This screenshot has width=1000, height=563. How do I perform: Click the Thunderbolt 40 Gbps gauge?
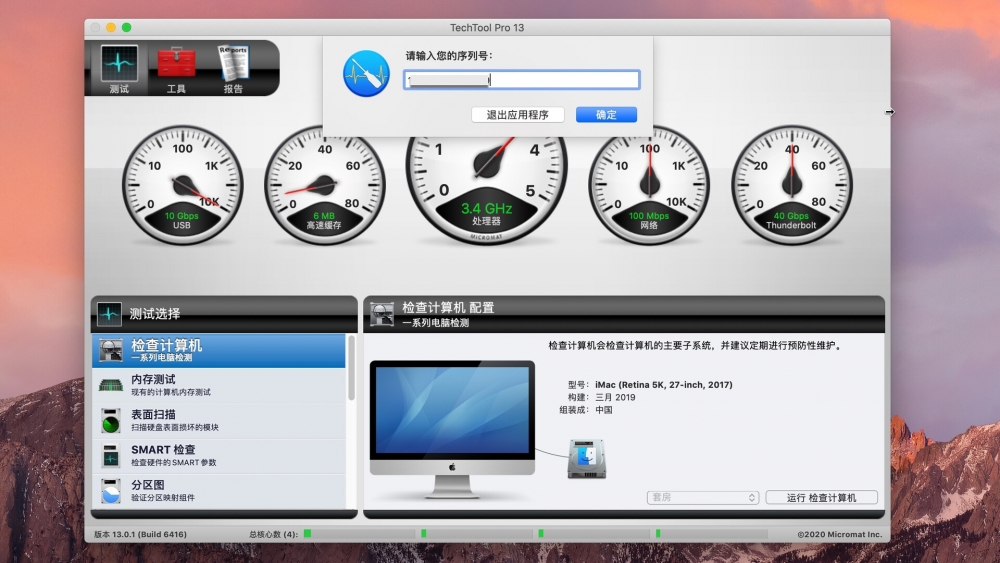click(x=791, y=185)
